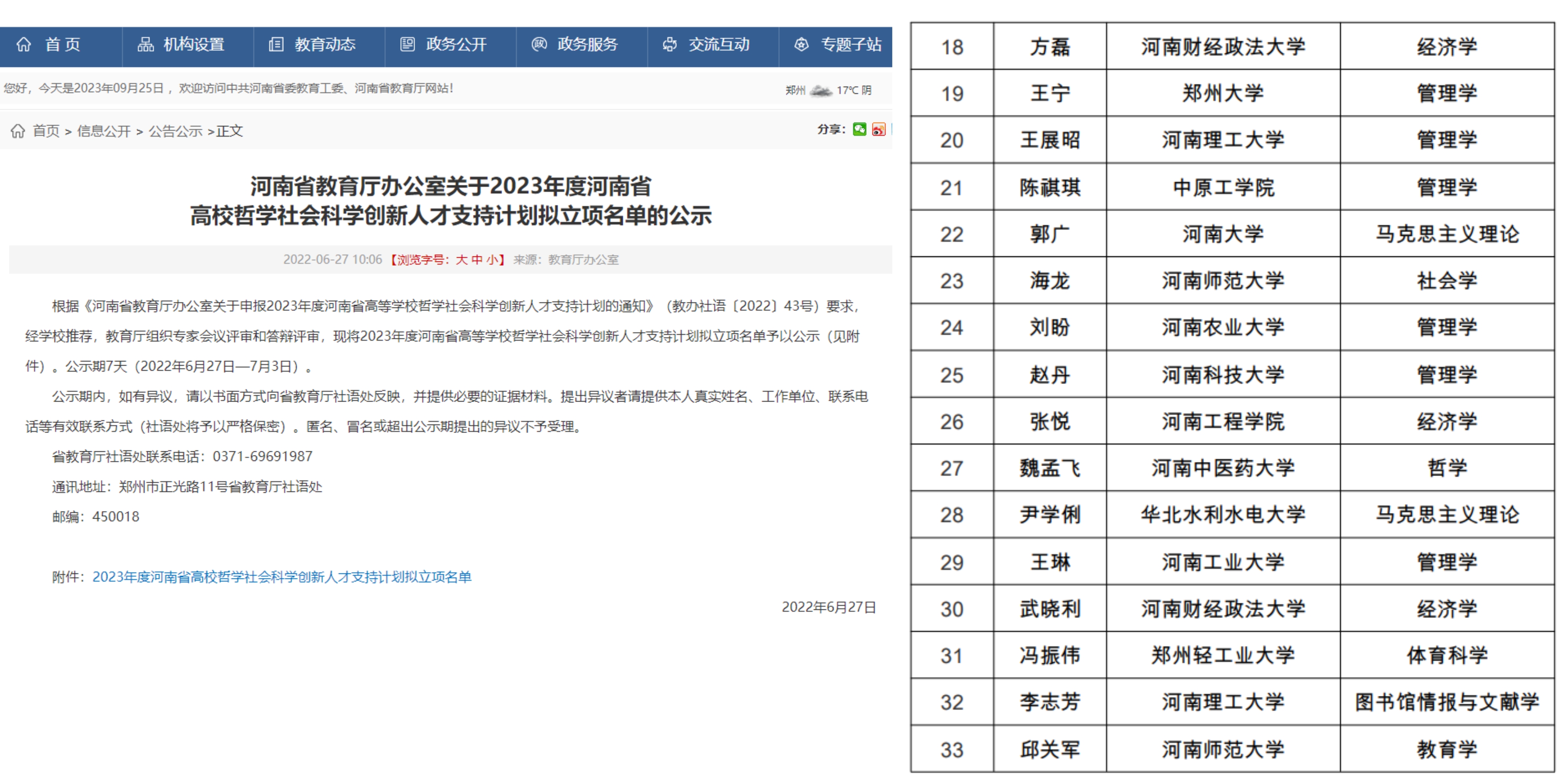The width and height of the screenshot is (1568, 784).
Task: Click row 22 郭广 in the table
Action: 1049,234
